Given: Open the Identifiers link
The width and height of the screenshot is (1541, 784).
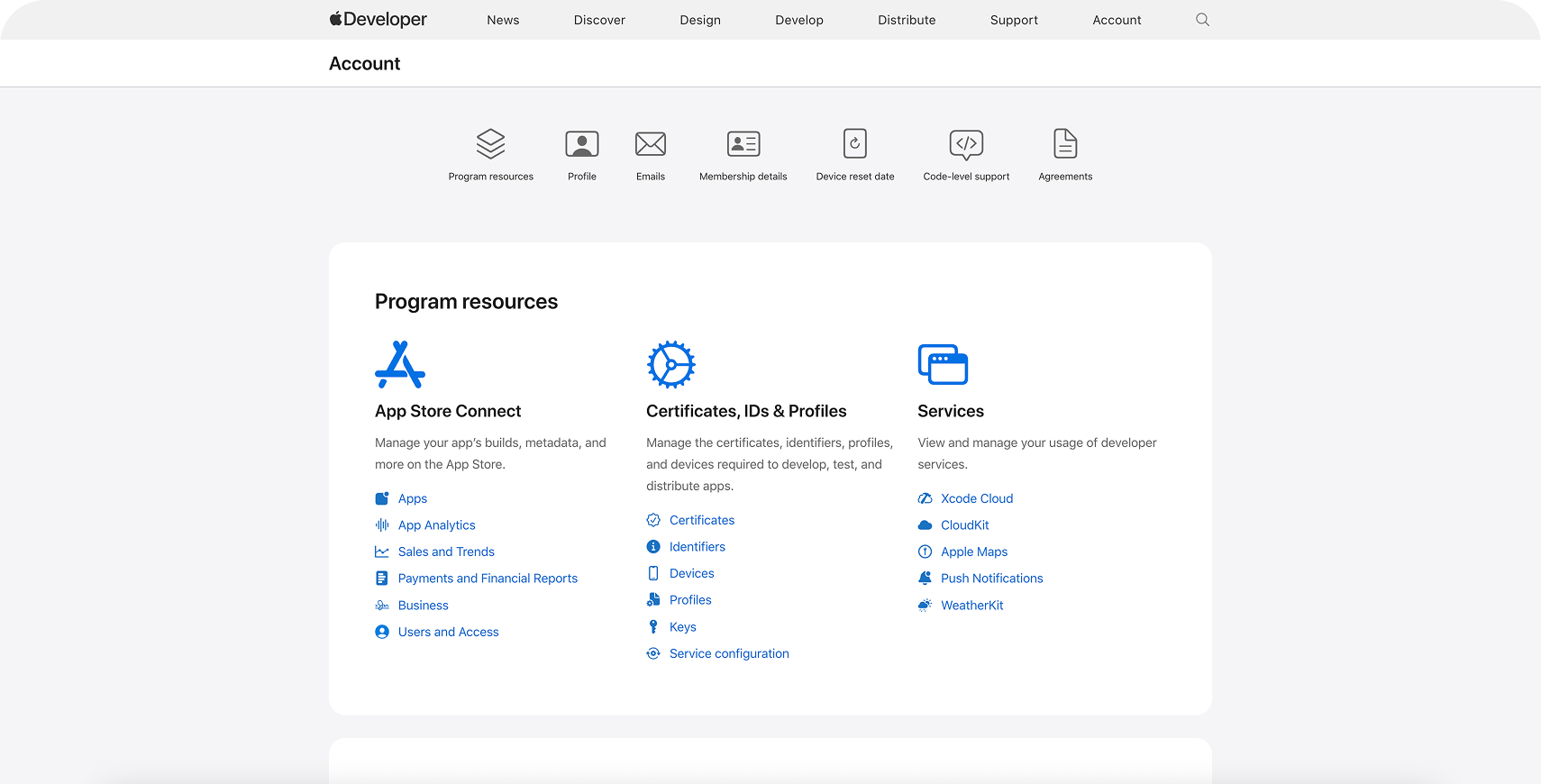Looking at the screenshot, I should click(698, 547).
